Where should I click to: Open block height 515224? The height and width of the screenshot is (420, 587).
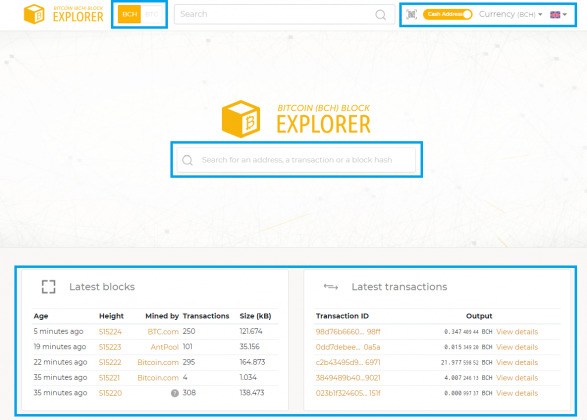tap(110, 332)
